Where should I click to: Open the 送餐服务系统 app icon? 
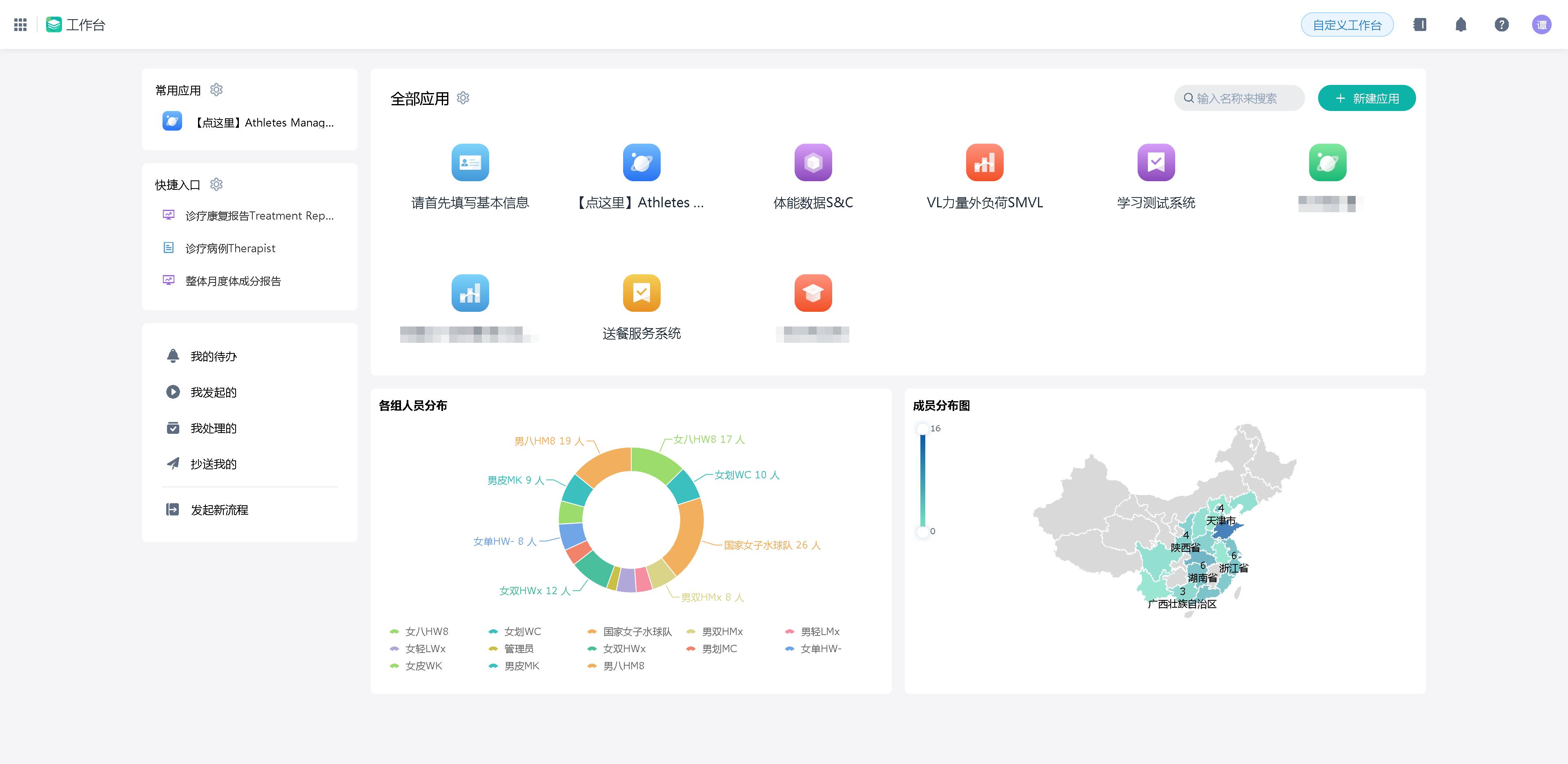click(x=641, y=293)
